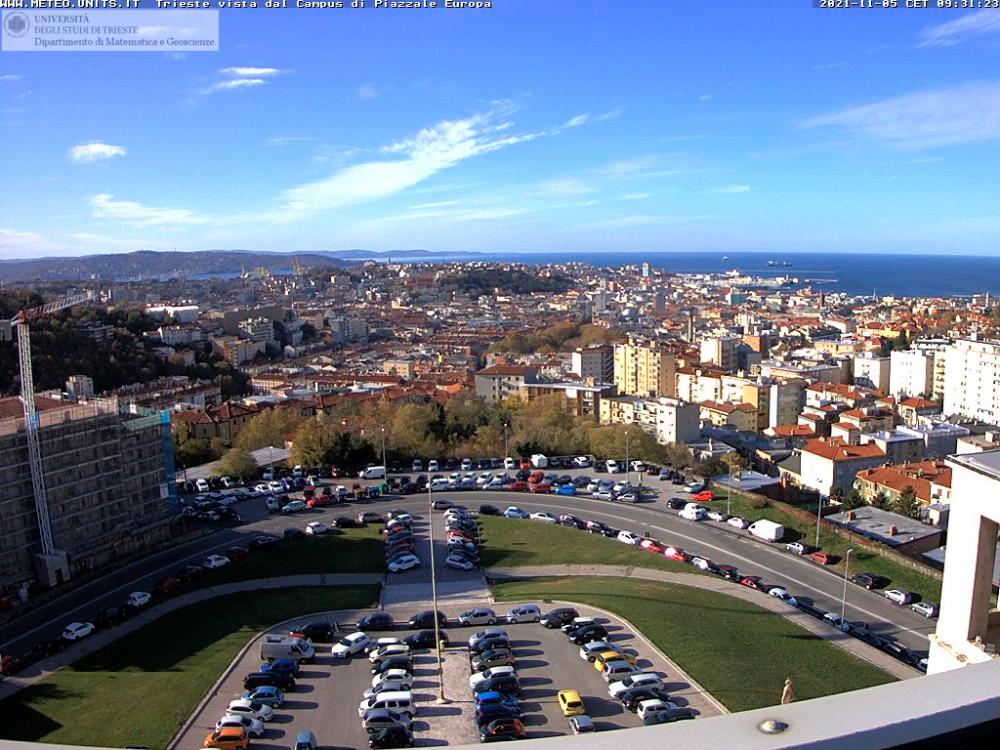Click the ship on the sea horizon
This screenshot has height=750, width=1000.
(779, 263)
